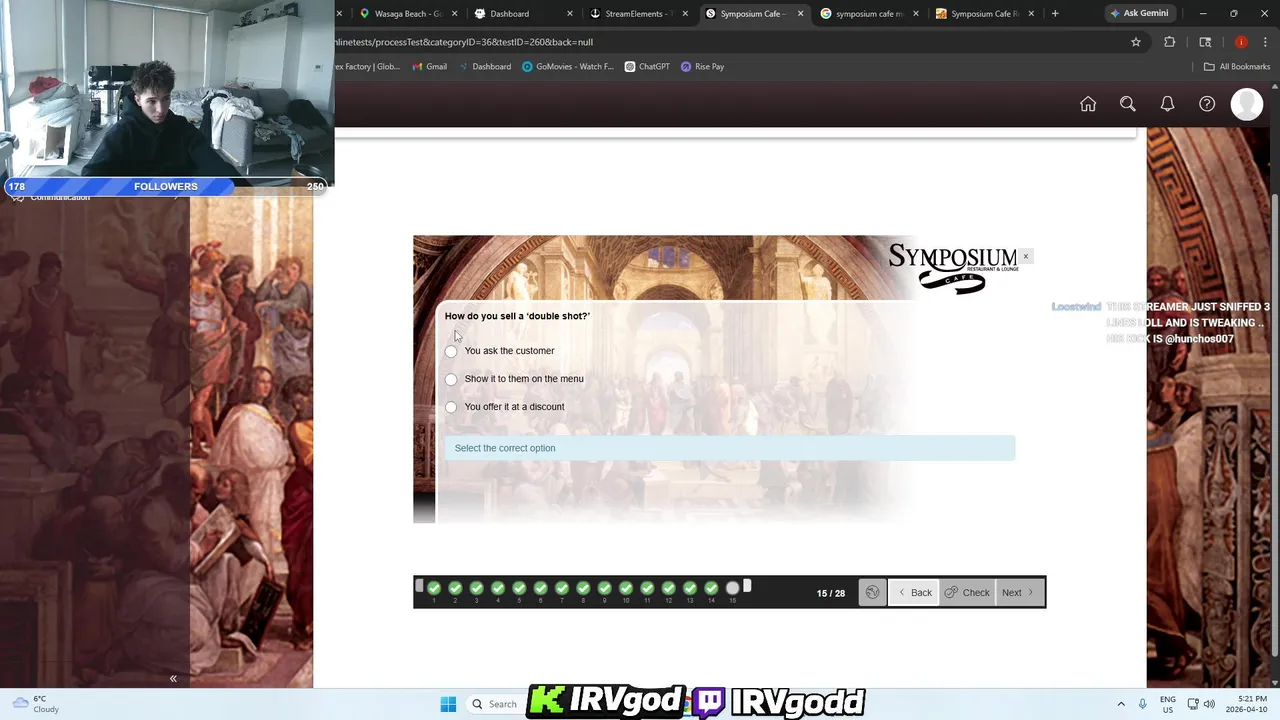Open the Rise Pay bookmark
Screen dimensions: 1280x720
pos(702,67)
